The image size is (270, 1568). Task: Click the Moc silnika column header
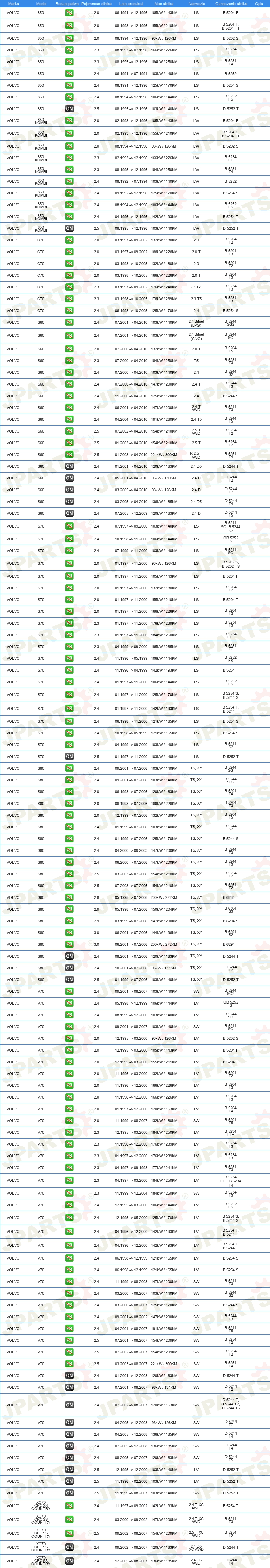[164, 4]
